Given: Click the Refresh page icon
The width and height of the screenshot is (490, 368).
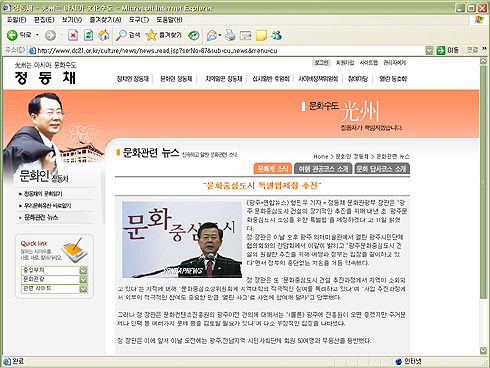Looking at the screenshot, I should [x=88, y=35].
